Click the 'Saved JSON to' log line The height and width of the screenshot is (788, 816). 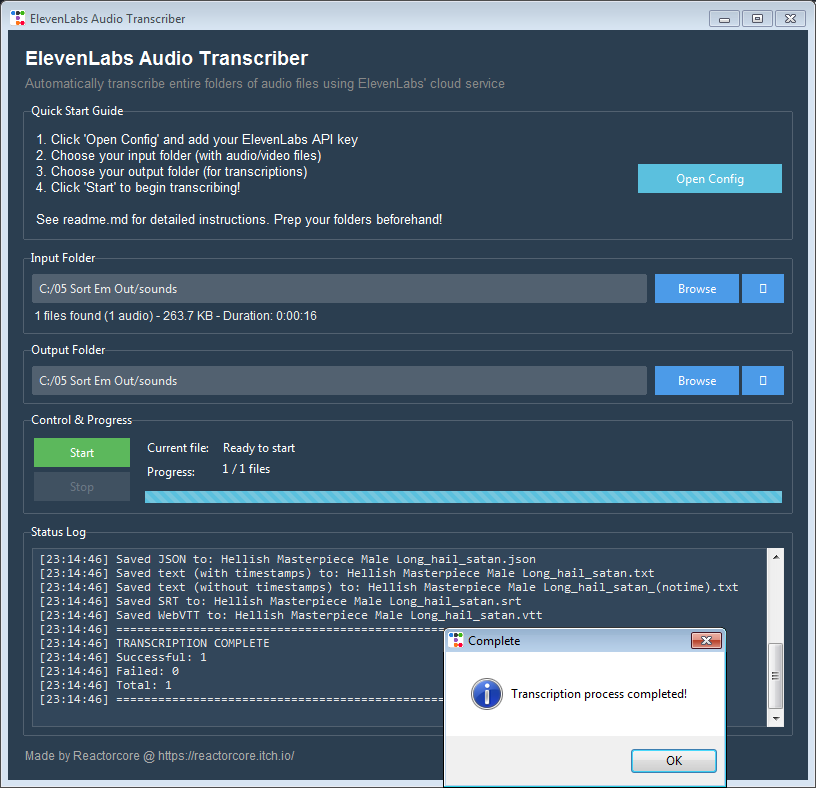288,559
